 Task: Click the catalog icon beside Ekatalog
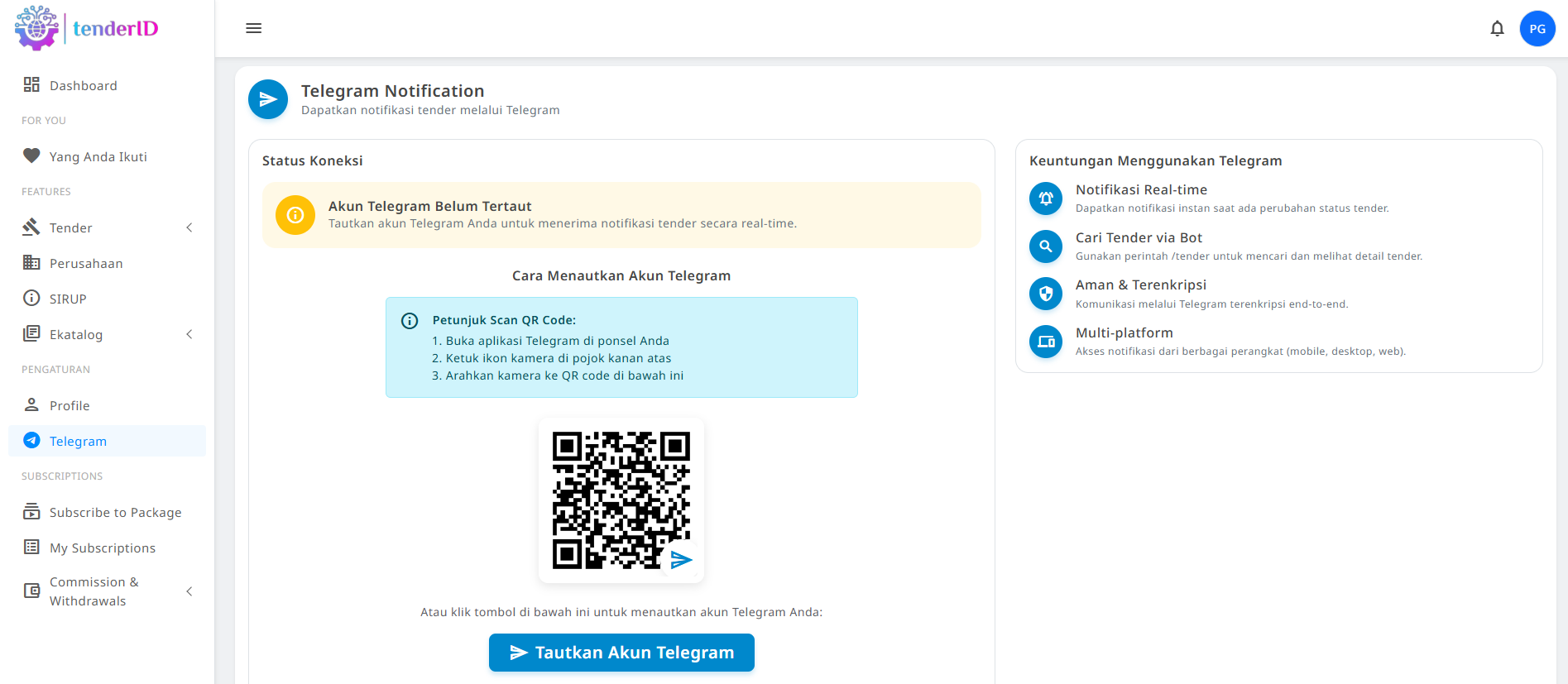coord(31,333)
